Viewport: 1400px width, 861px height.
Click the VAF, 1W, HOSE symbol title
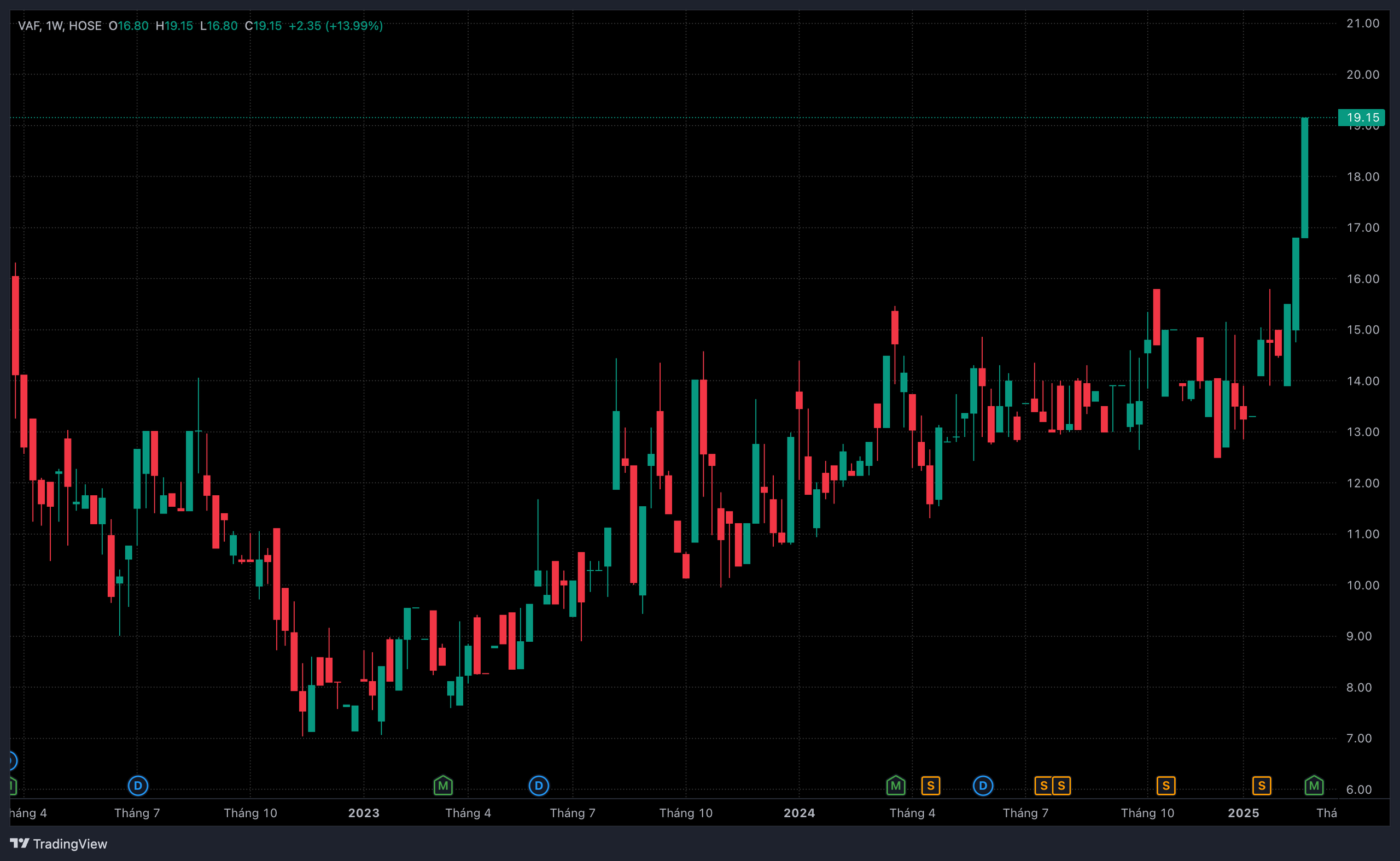click(x=60, y=26)
